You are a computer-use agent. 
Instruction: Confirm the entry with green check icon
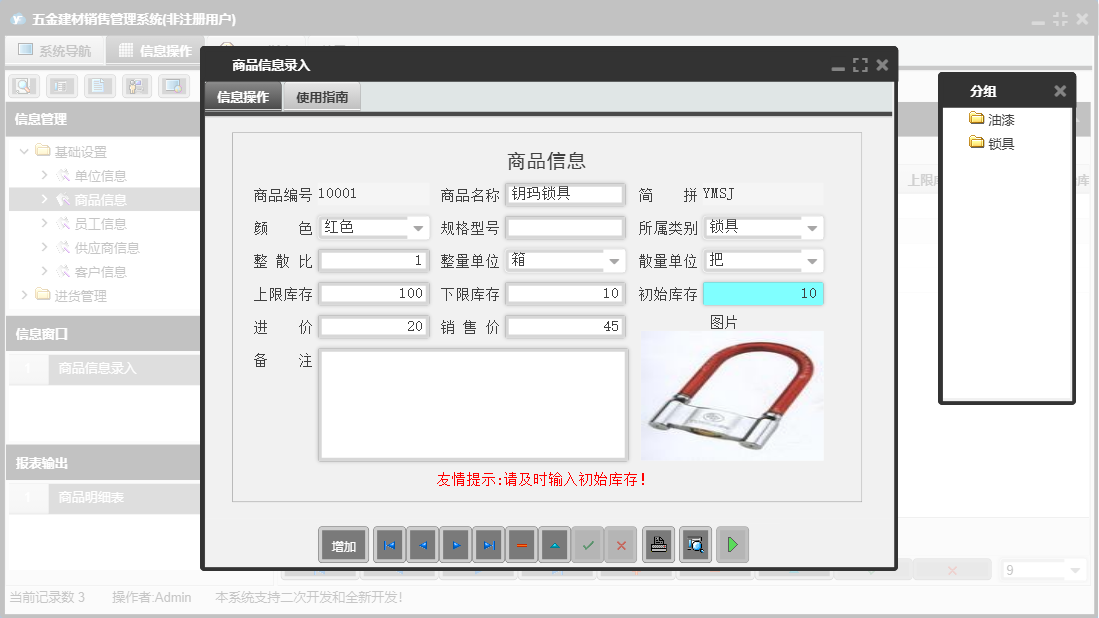tap(587, 545)
